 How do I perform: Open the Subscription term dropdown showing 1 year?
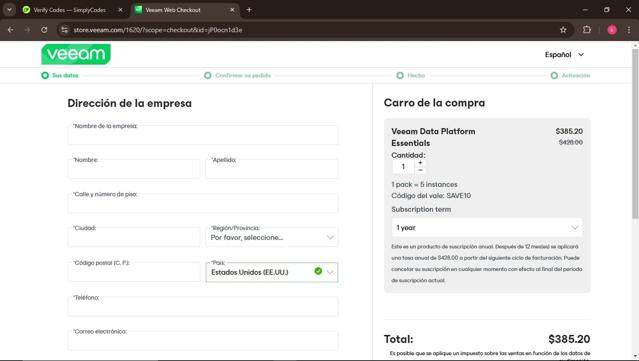[487, 227]
